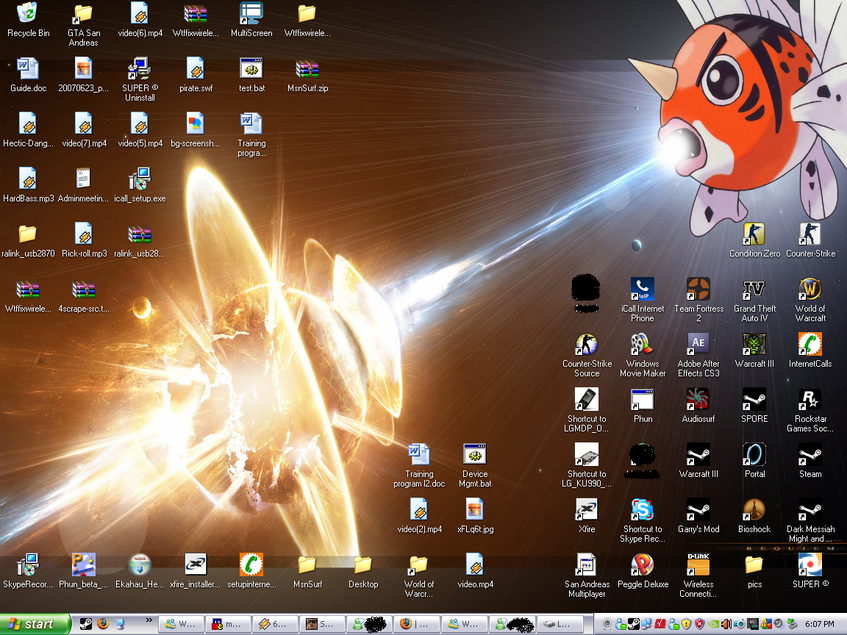
Task: Open the ralink_usb2870 folder
Action: (28, 241)
